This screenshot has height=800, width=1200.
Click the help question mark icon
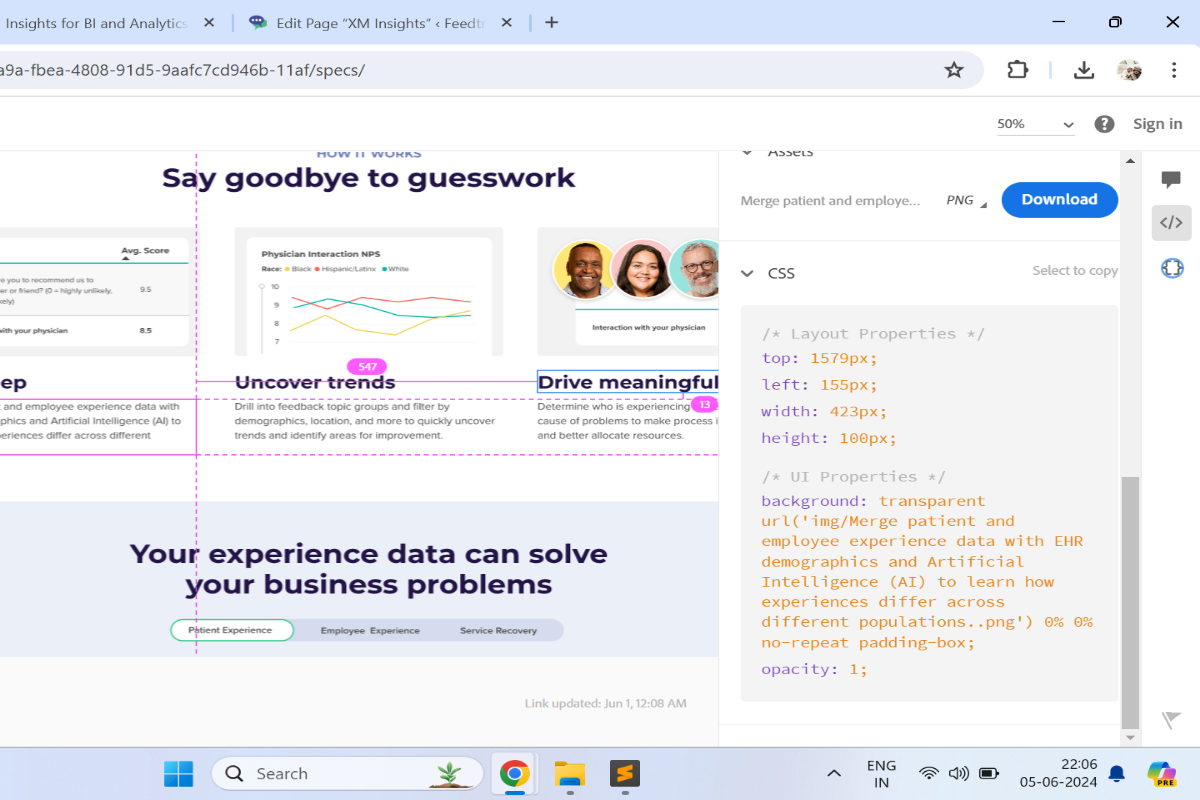click(x=1104, y=124)
